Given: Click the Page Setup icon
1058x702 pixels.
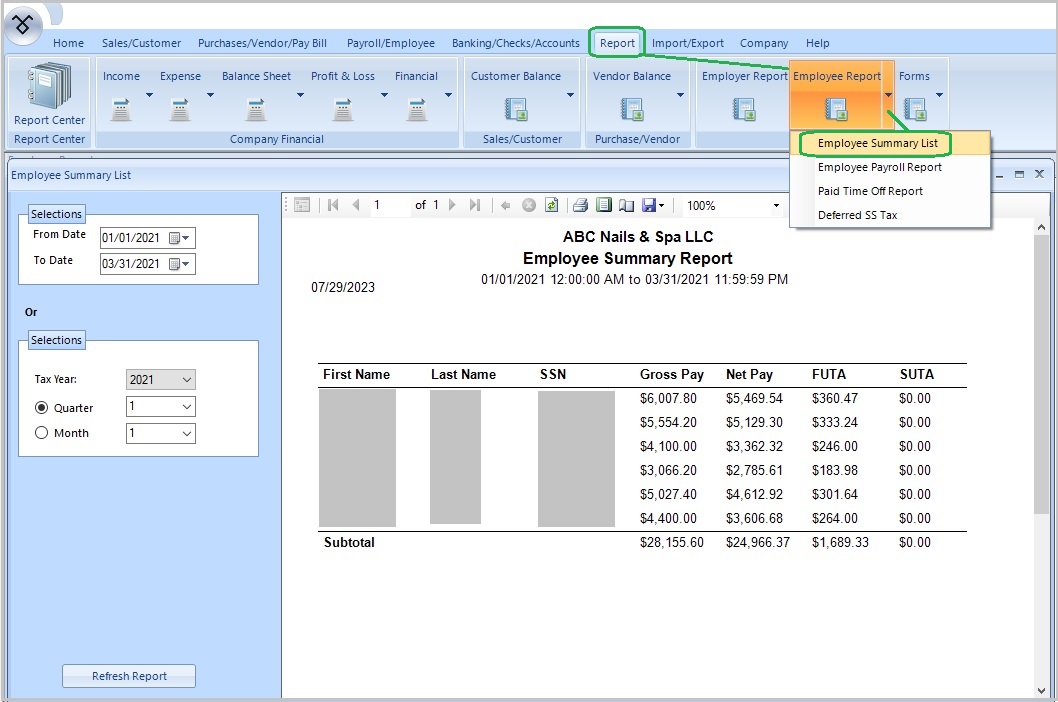Looking at the screenshot, I should pyautogui.click(x=626, y=205).
